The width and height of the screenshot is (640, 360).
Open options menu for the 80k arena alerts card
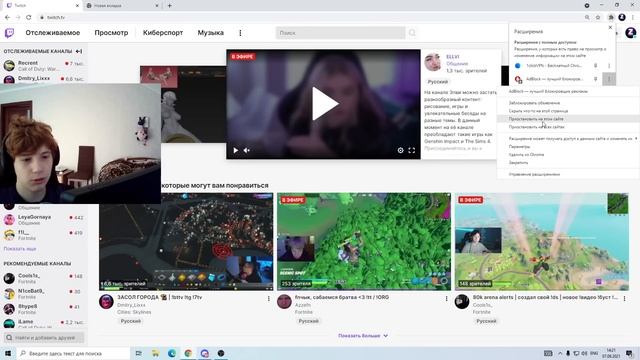624,299
